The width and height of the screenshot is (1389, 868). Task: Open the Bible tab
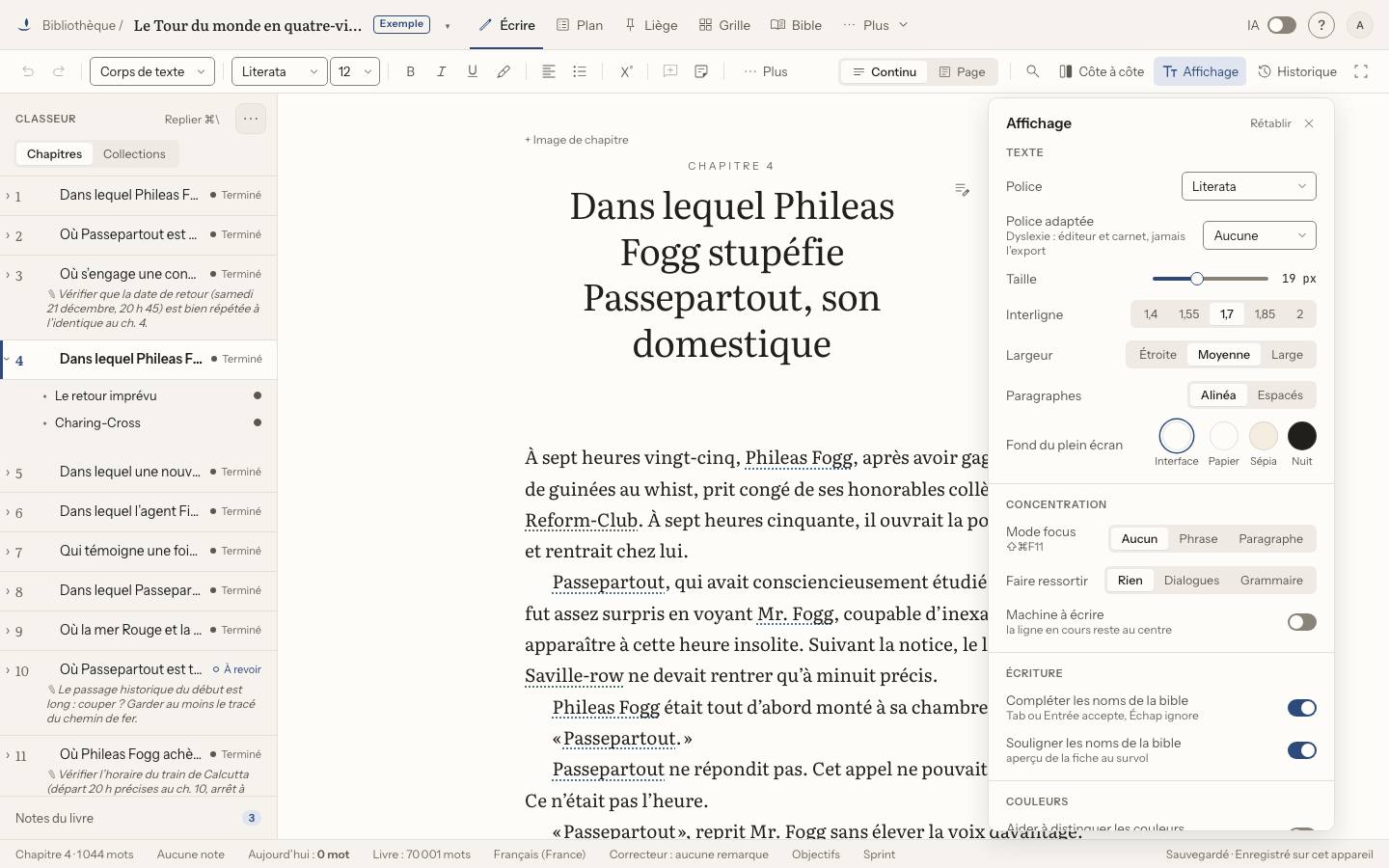tap(796, 25)
